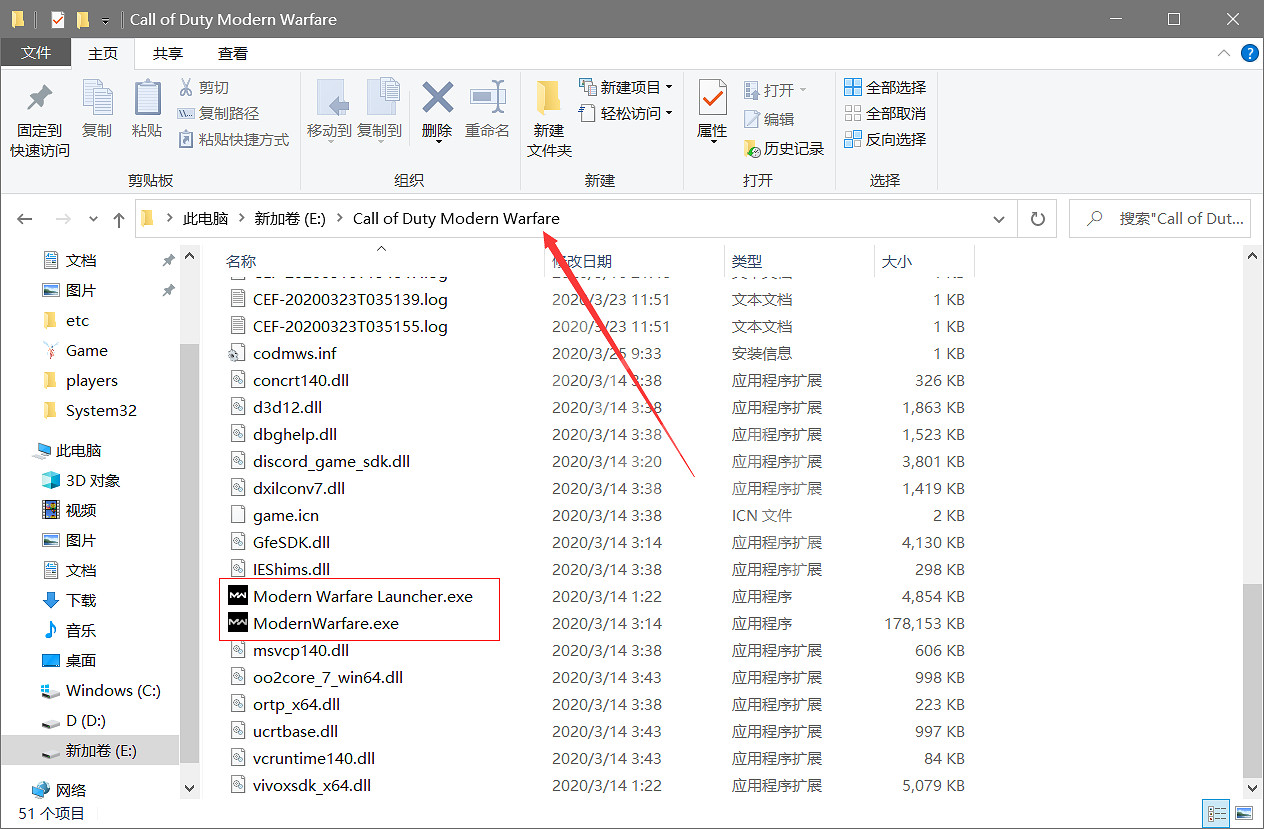Open the 属性 properties icon
This screenshot has height=829, width=1264.
coord(712,99)
